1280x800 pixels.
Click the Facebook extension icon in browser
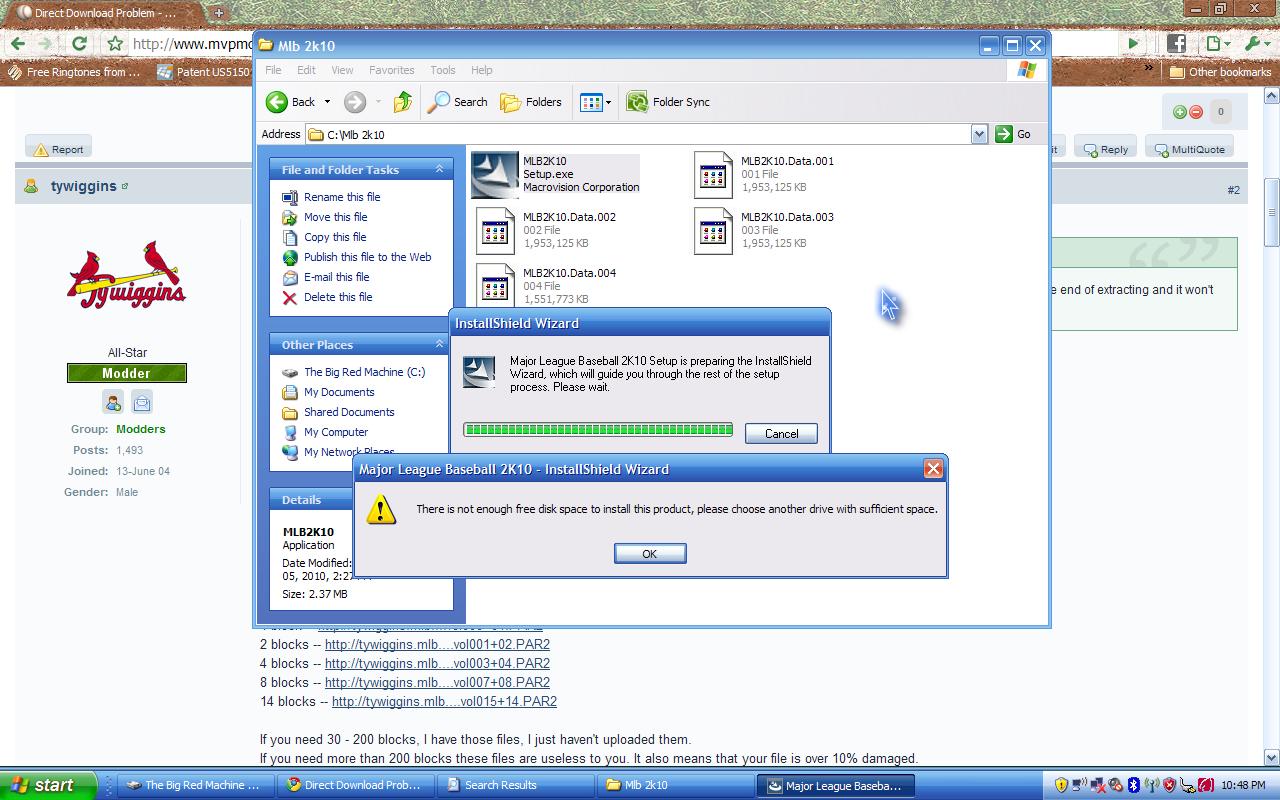[x=1175, y=43]
